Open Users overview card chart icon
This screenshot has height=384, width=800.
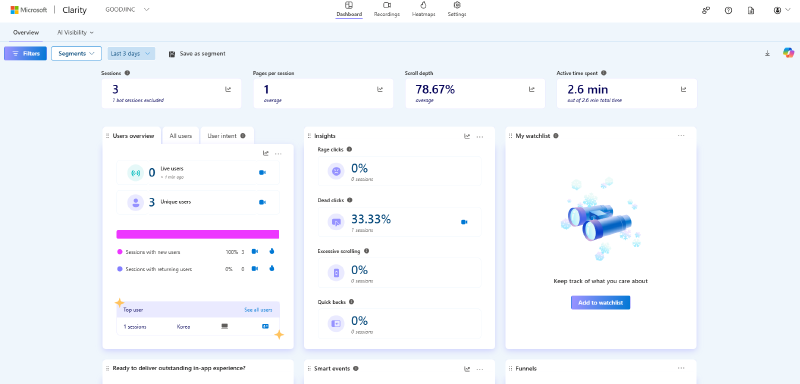[x=266, y=153]
